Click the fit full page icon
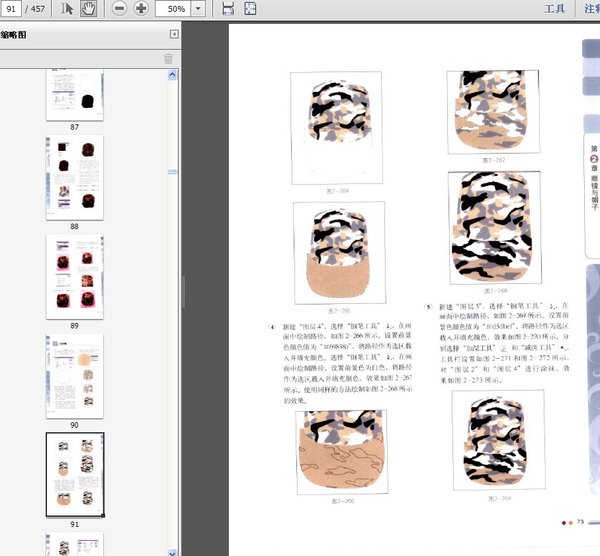The width and height of the screenshot is (600, 556). pyautogui.click(x=250, y=9)
